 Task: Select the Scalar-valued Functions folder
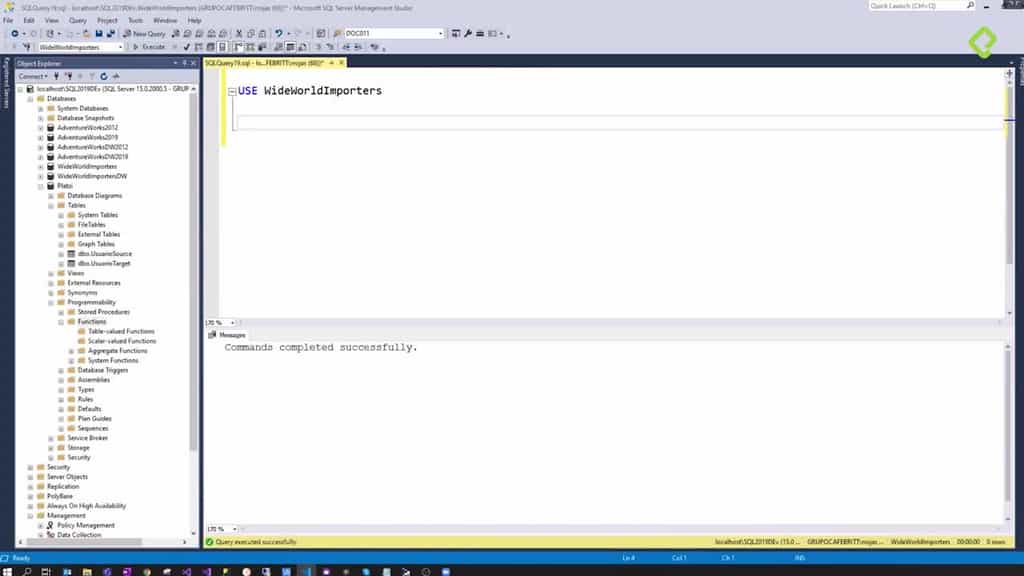coord(121,341)
